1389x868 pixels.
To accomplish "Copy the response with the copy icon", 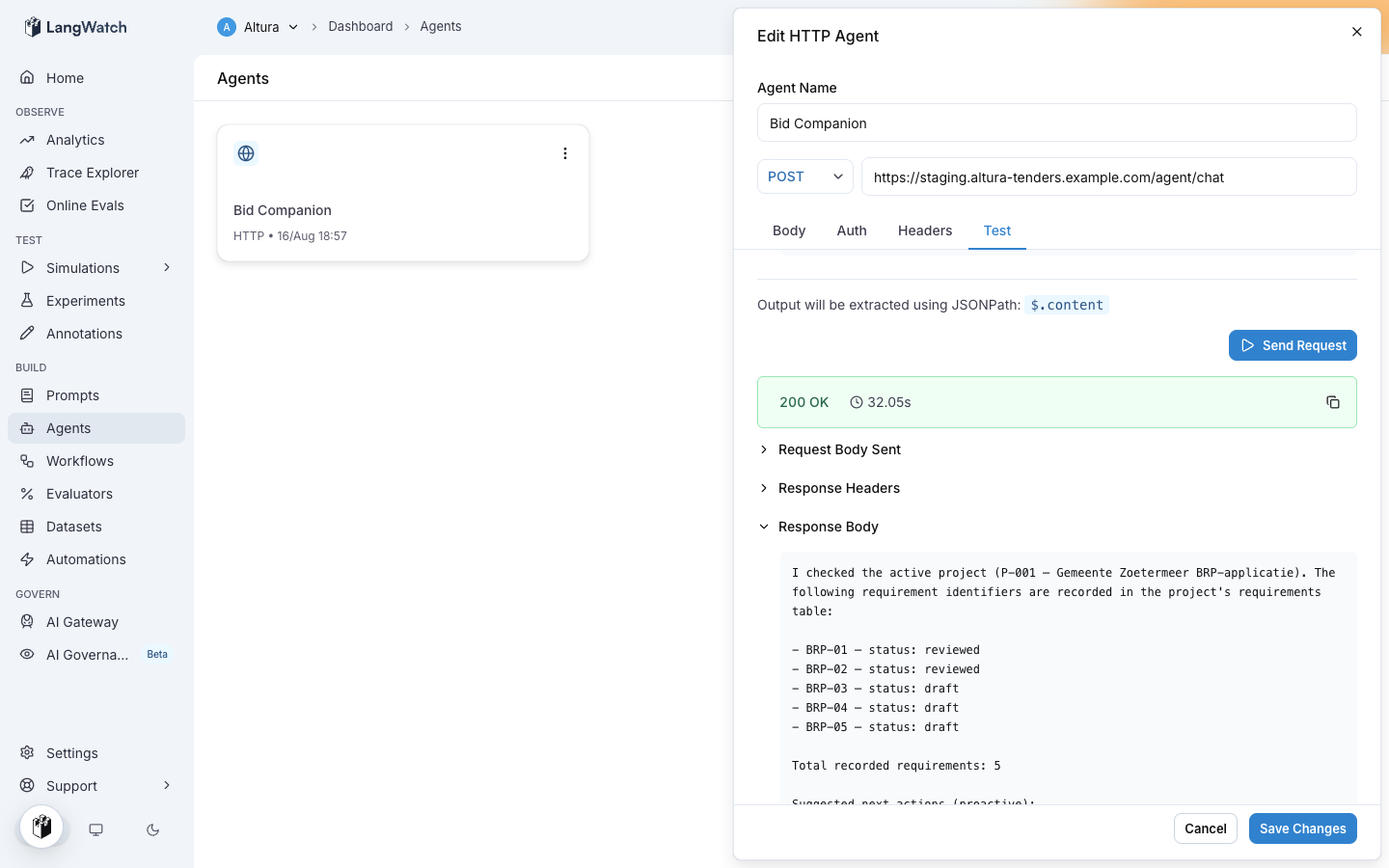I will coord(1333,402).
